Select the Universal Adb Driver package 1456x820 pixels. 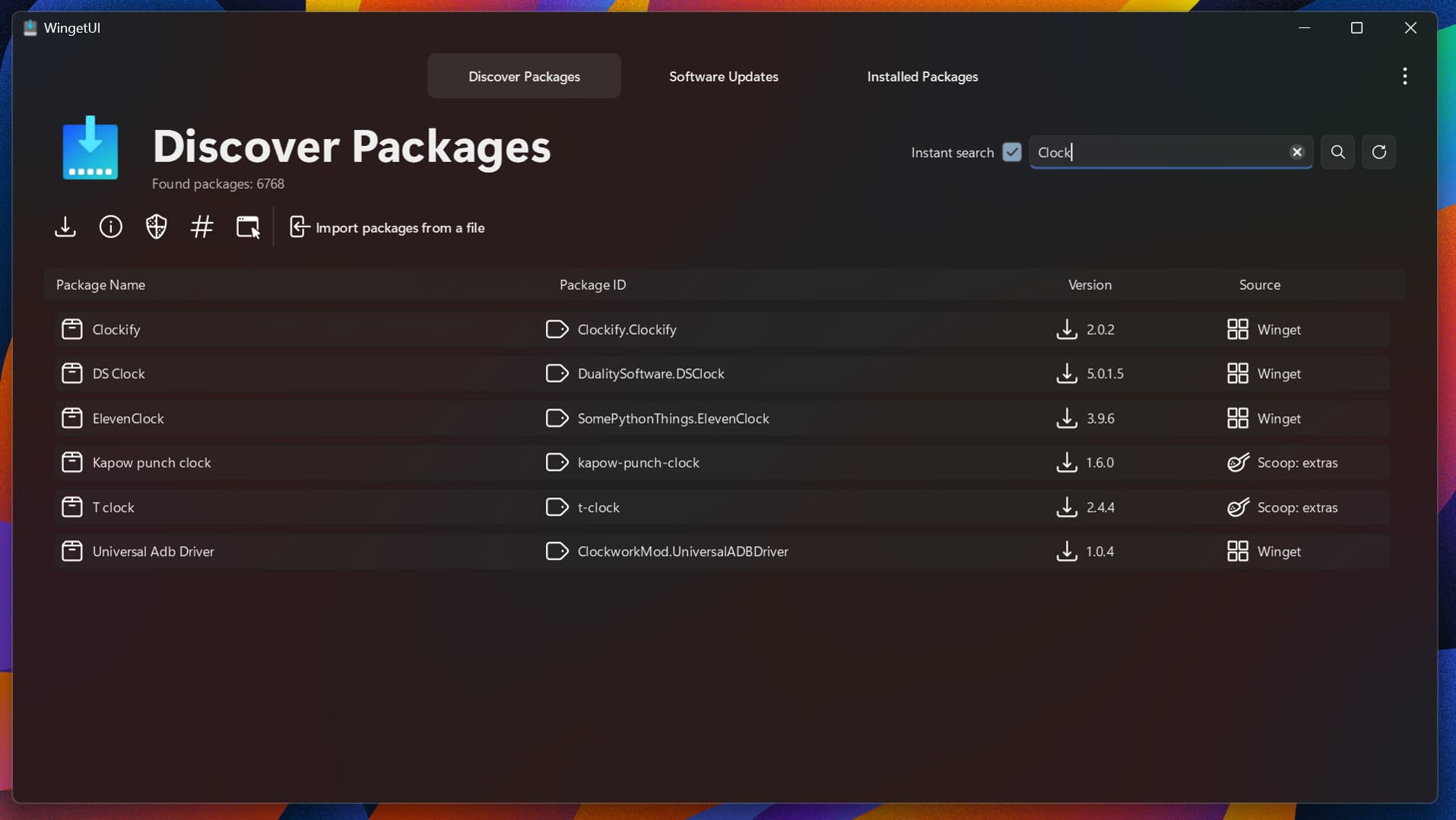click(x=722, y=551)
